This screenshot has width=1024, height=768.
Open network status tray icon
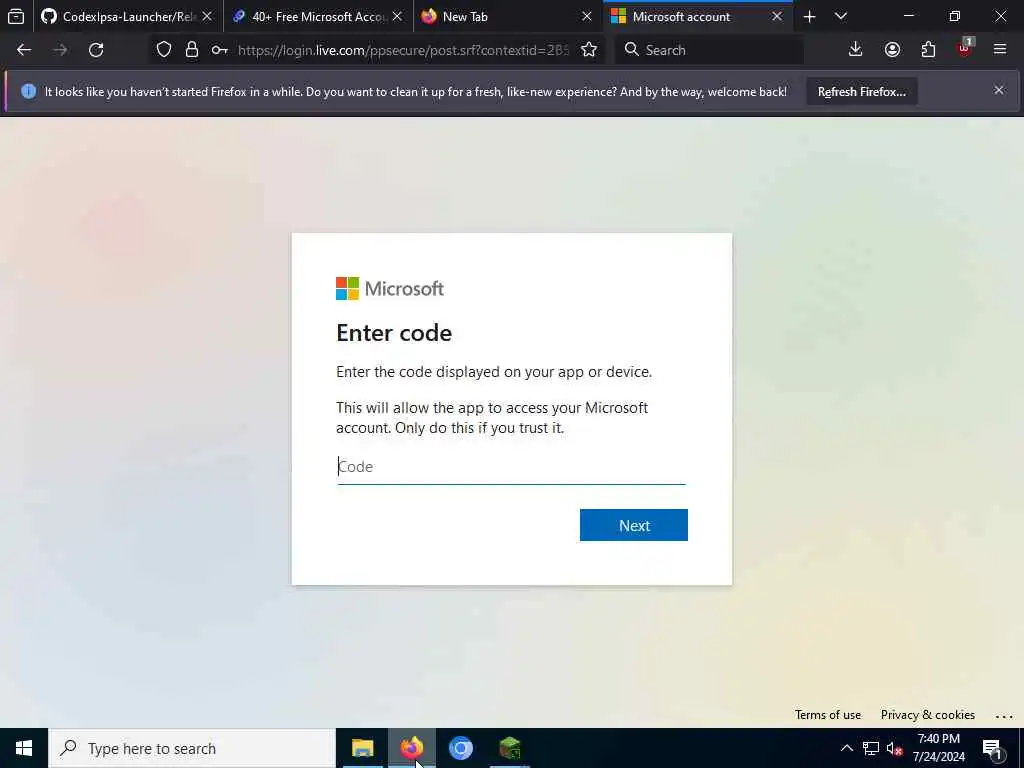tap(871, 748)
